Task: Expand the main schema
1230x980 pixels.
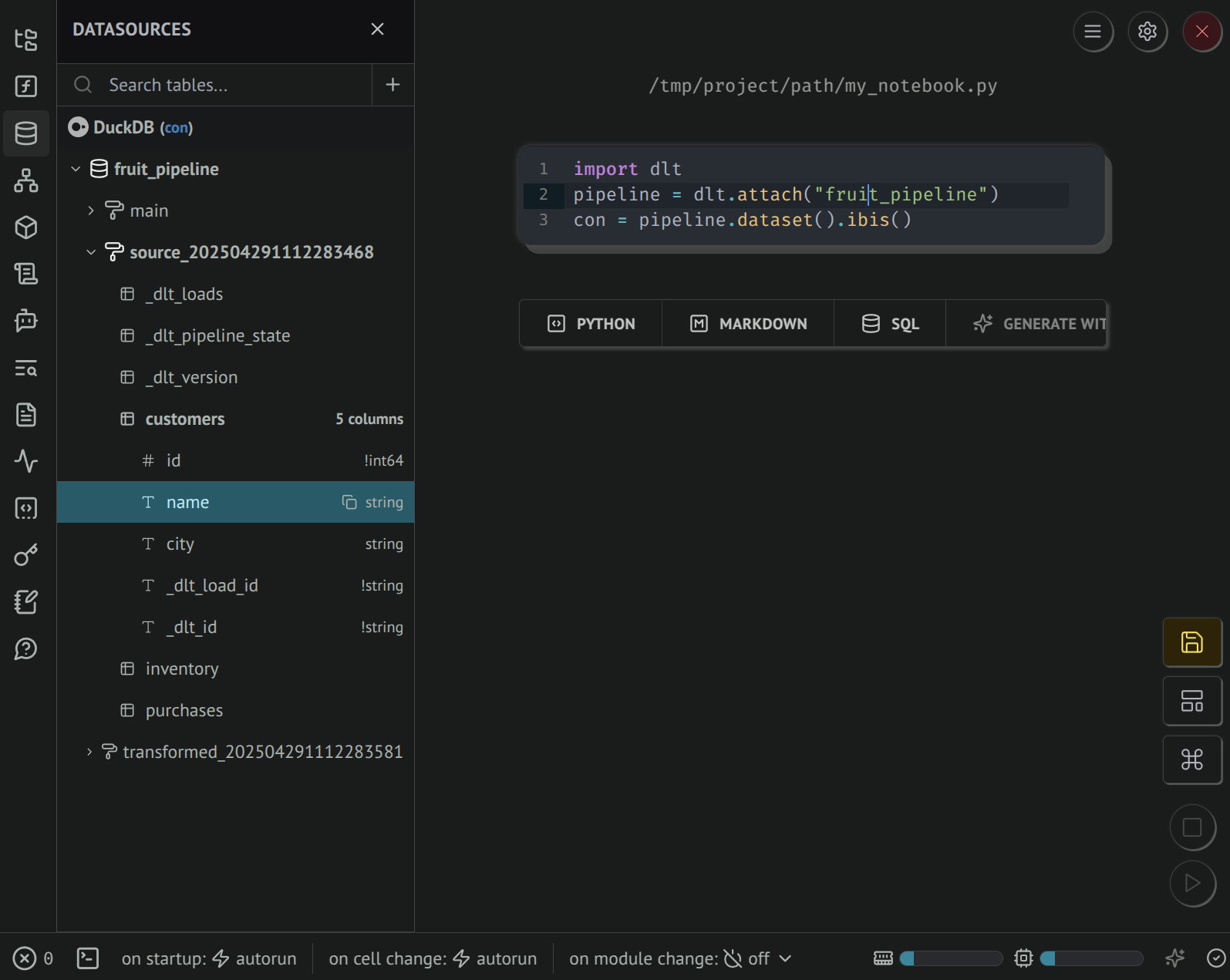Action: [91, 210]
